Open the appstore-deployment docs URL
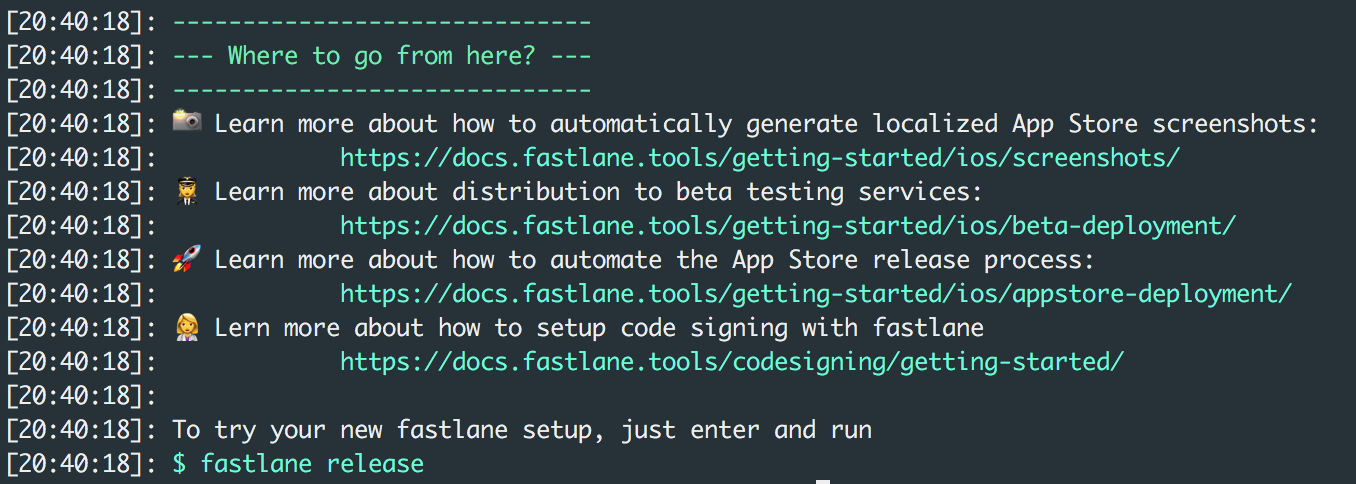1356x484 pixels. (816, 294)
